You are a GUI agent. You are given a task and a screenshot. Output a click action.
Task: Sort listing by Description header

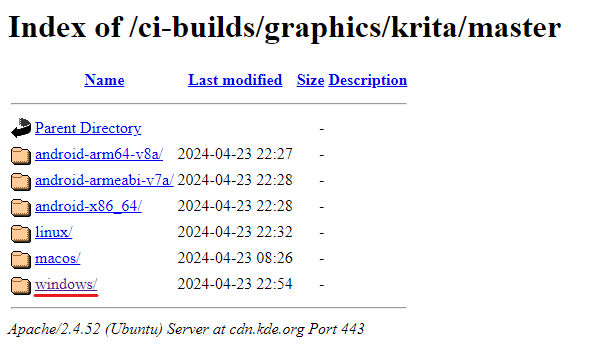click(x=368, y=80)
